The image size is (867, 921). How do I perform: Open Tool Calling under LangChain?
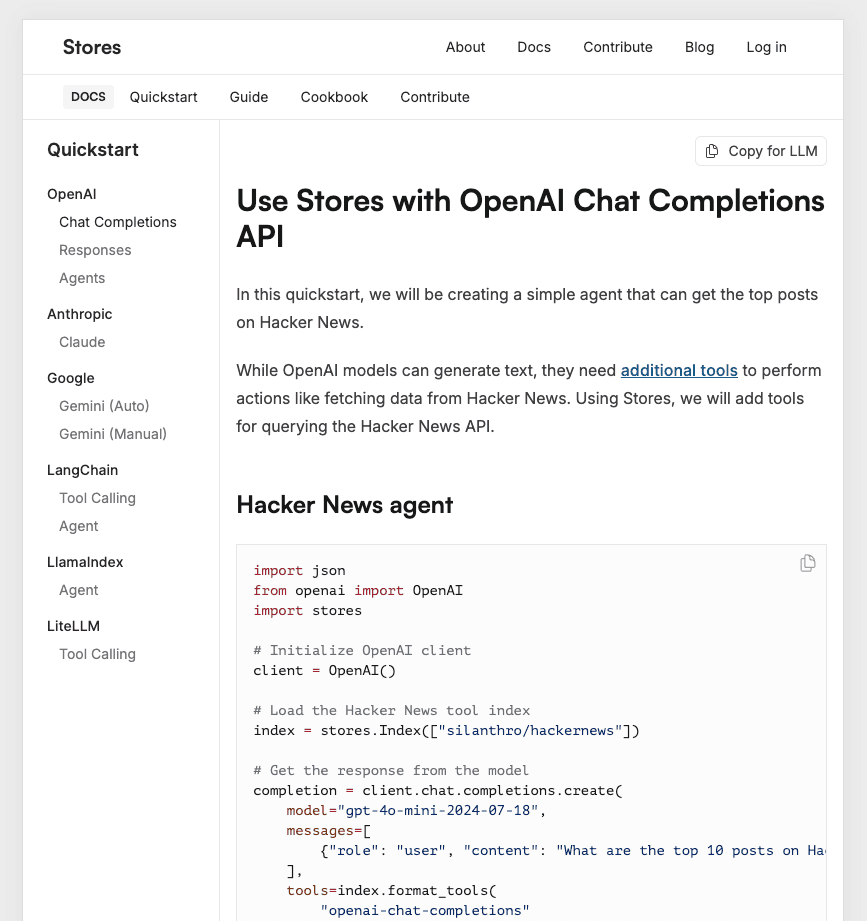coord(98,498)
